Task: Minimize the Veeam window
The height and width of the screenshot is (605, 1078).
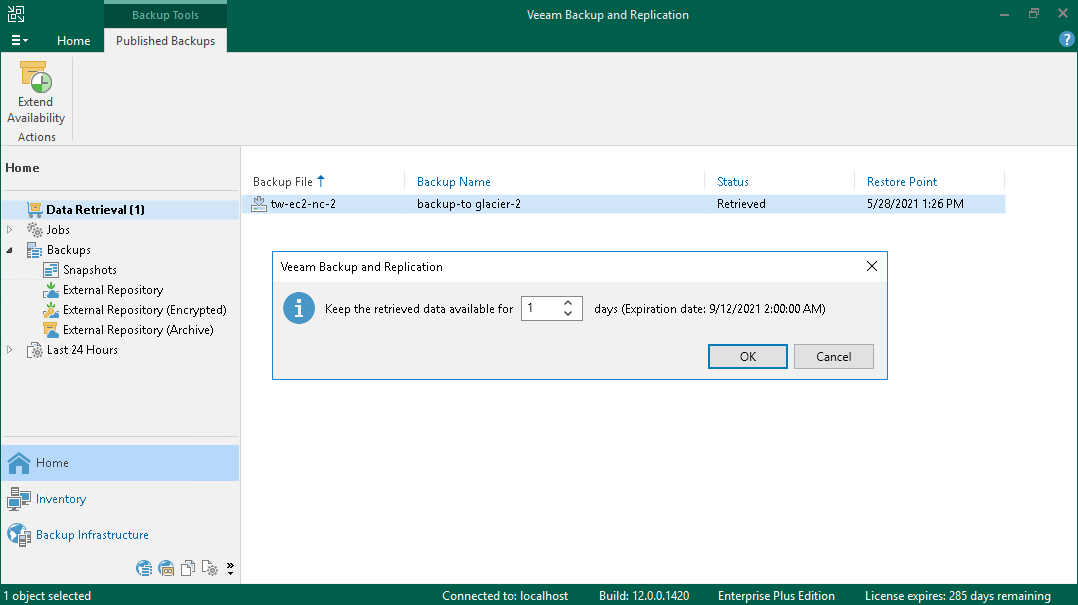Action: click(x=1004, y=14)
